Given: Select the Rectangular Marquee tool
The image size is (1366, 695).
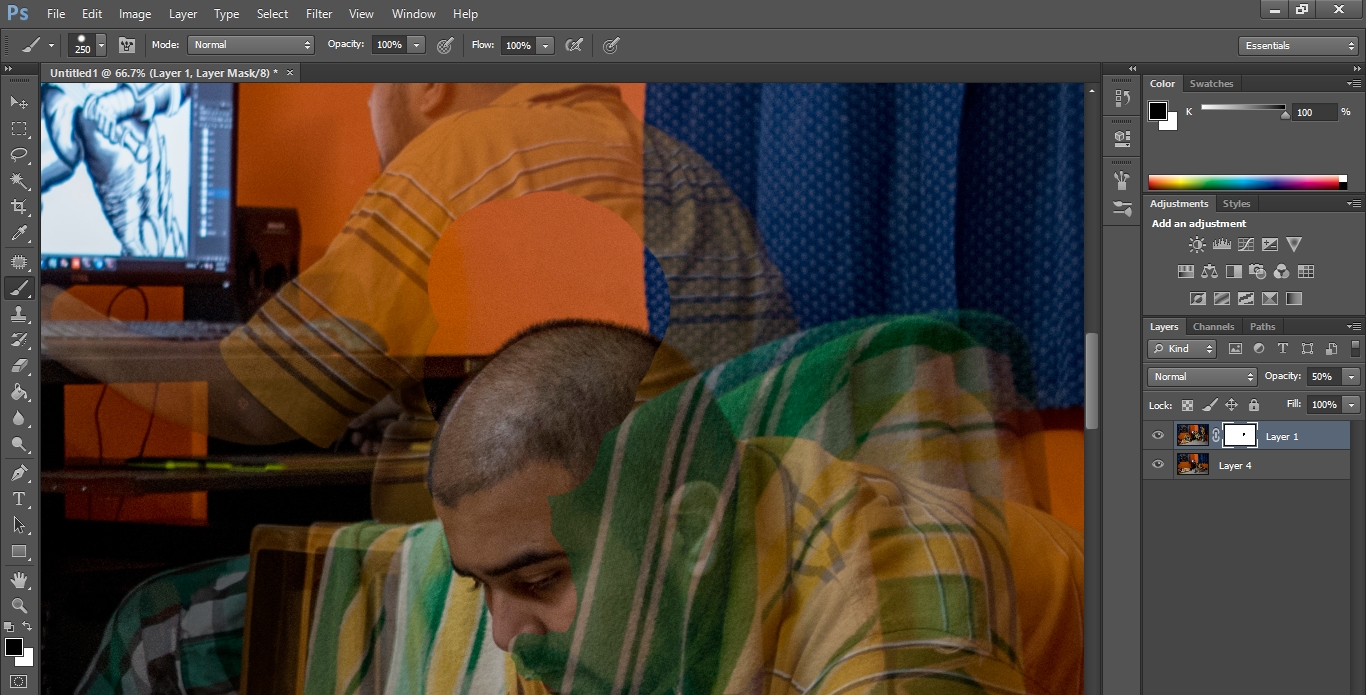Looking at the screenshot, I should [x=19, y=129].
